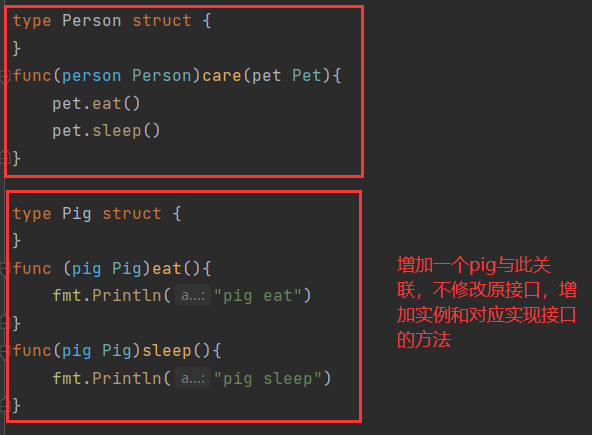Viewport: 592px width, 435px height.
Task: Click the "pig sleep" string literal
Action: click(268, 378)
